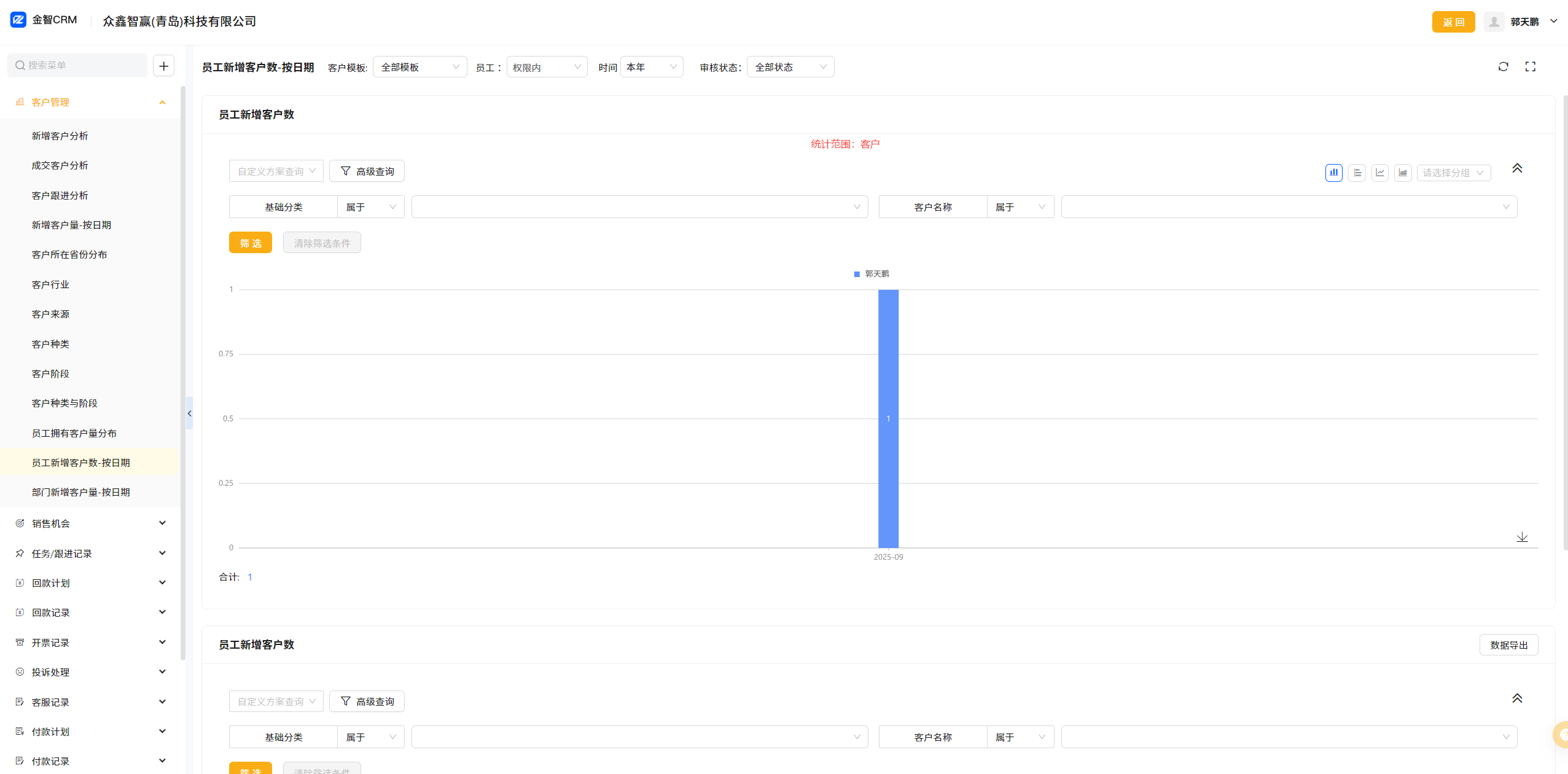Open 新增客户分析 in the sidebar

[60, 136]
